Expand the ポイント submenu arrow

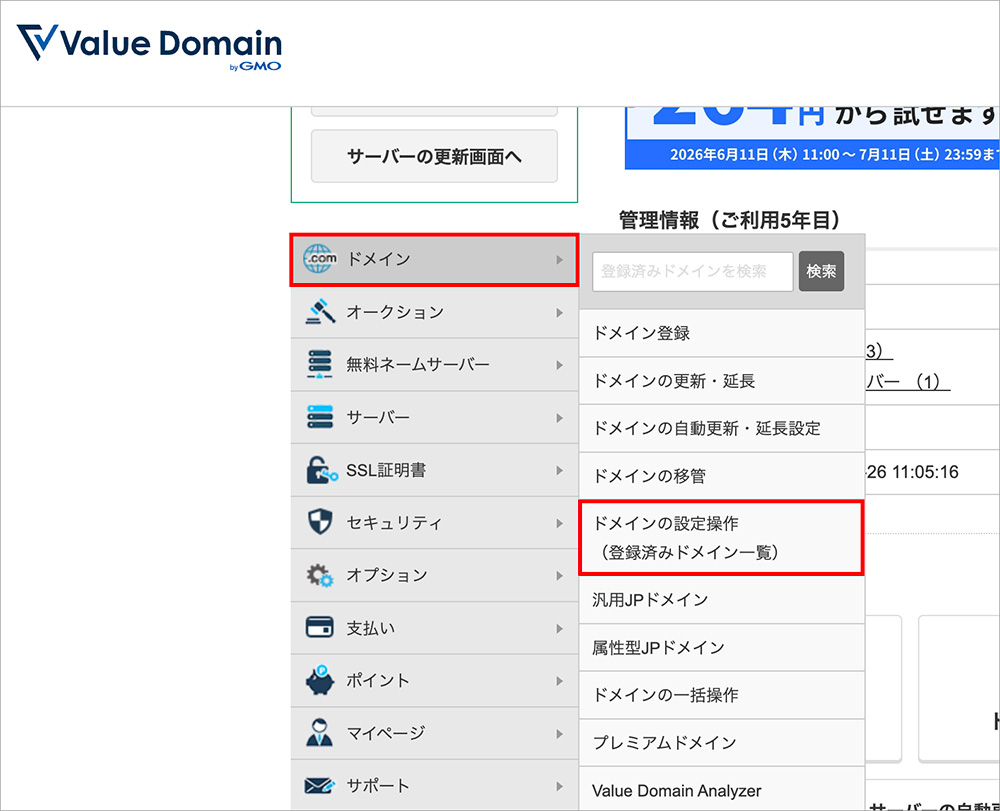pyautogui.click(x=559, y=681)
